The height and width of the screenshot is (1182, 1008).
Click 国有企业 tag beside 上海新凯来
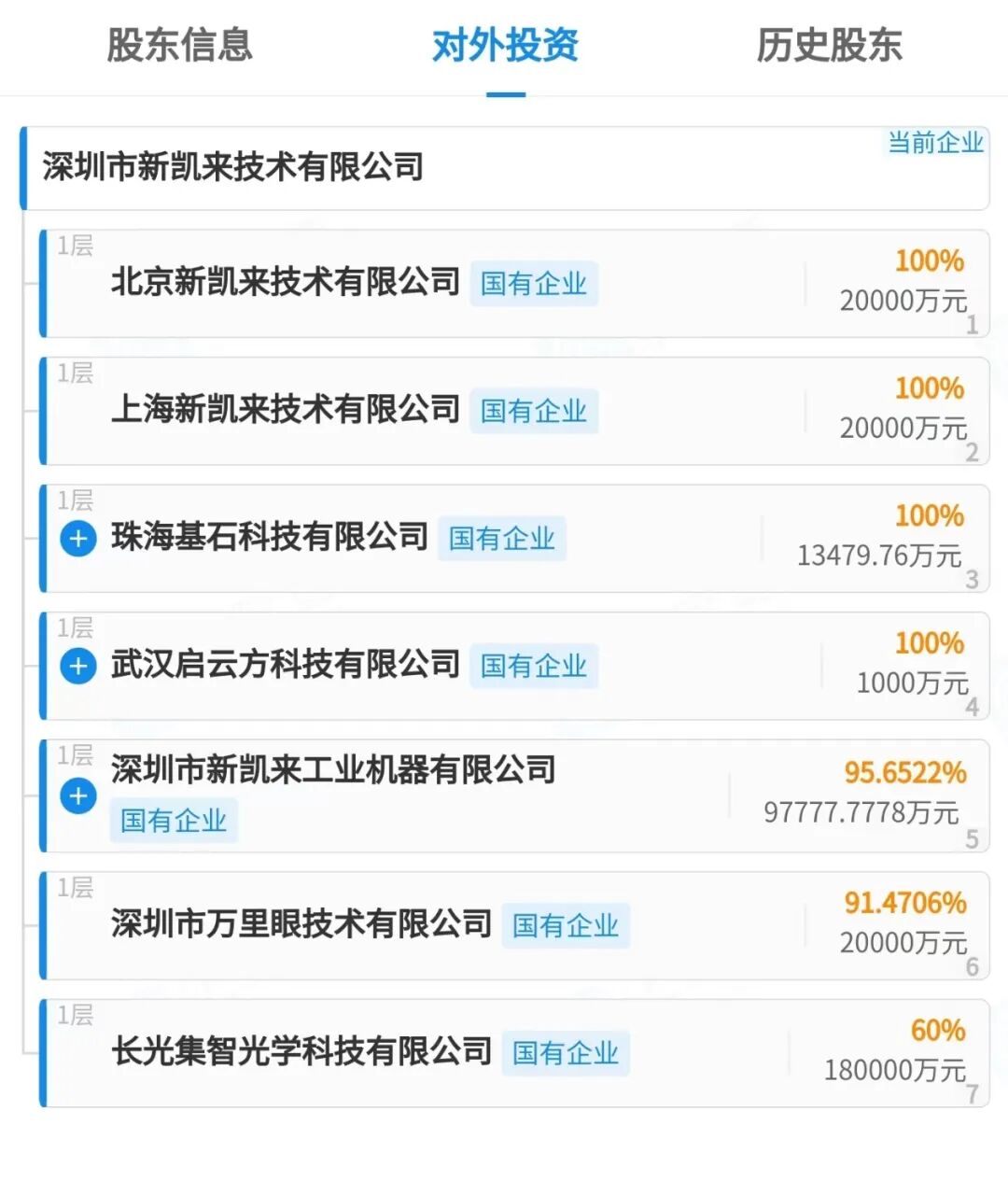point(534,412)
